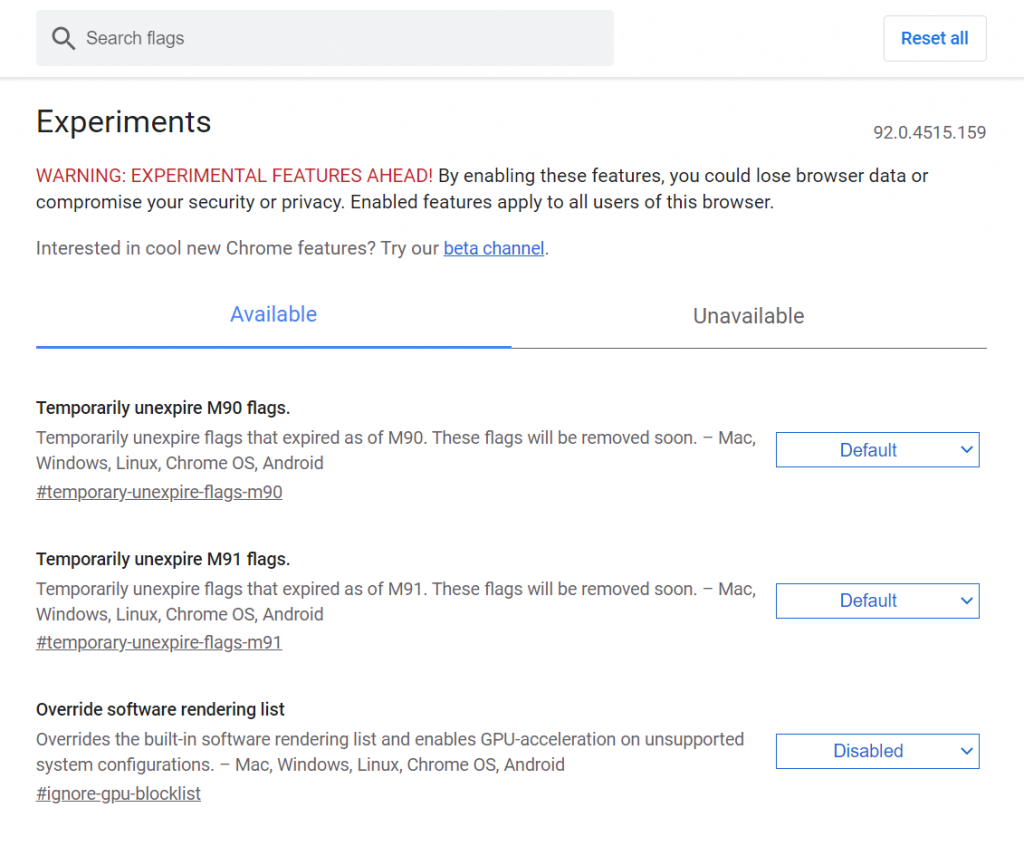Expand the chevron on the Disabled dropdown
This screenshot has width=1024, height=846.
point(965,751)
